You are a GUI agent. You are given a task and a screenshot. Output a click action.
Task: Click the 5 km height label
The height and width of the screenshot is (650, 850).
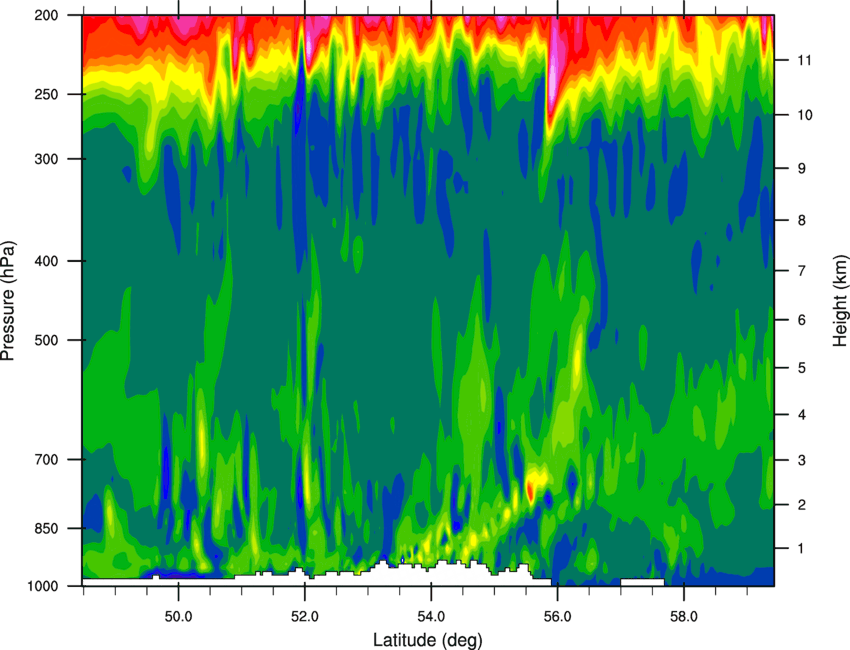802,368
